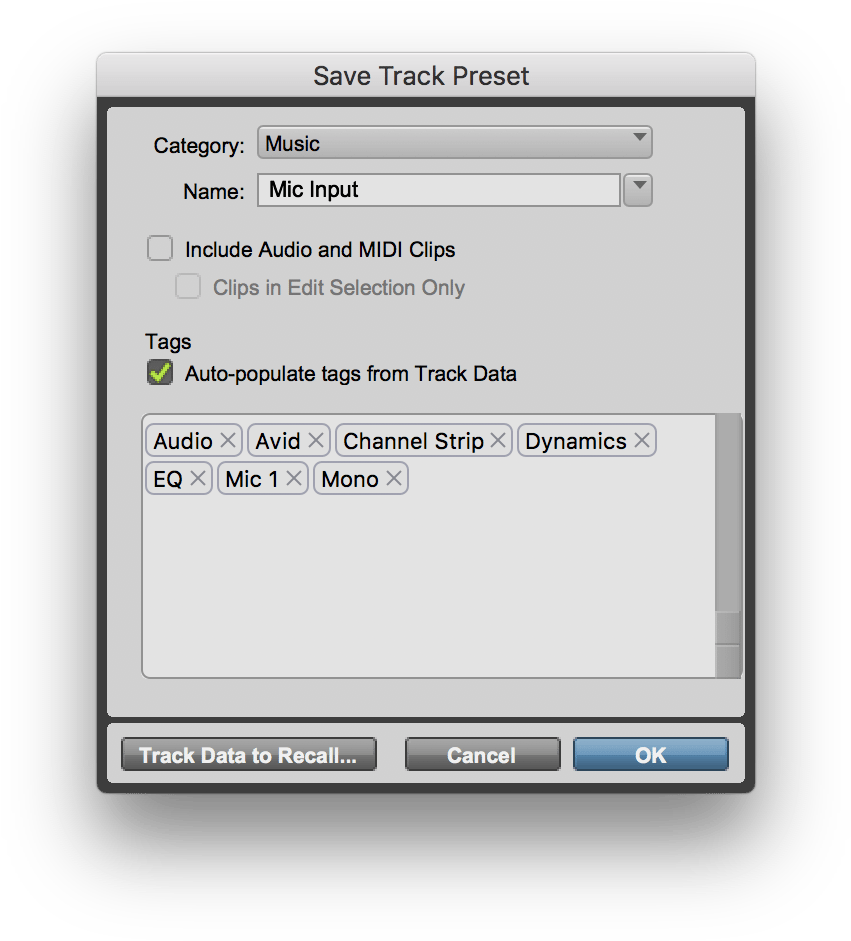Click the Track Data to Recall button
Image resolution: width=851 pixels, height=941 pixels.
pyautogui.click(x=248, y=755)
